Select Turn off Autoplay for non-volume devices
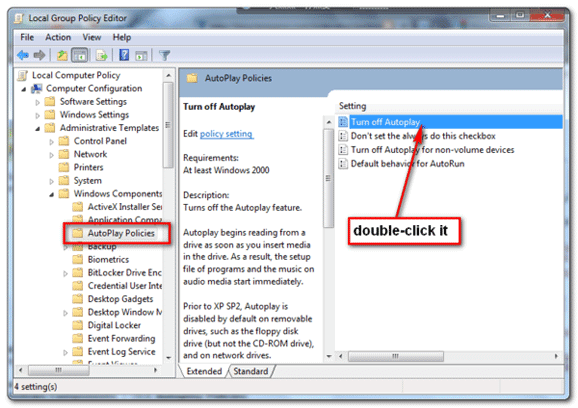This screenshot has height=408, width=578. pyautogui.click(x=432, y=150)
